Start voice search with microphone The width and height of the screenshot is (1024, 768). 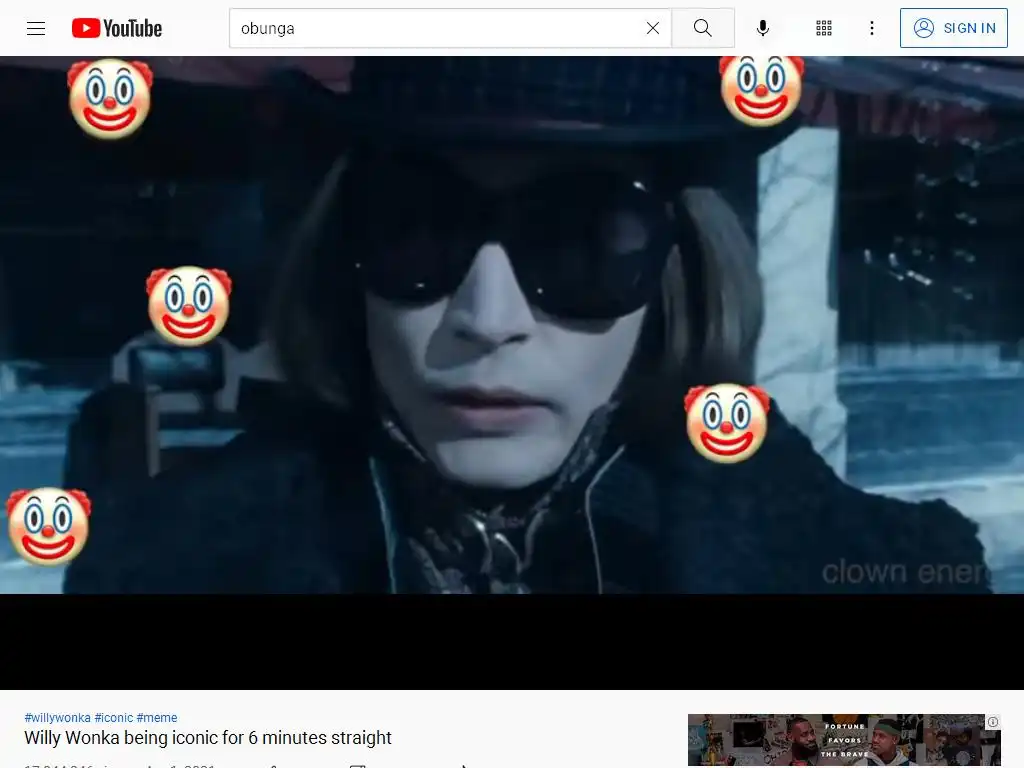click(x=762, y=28)
